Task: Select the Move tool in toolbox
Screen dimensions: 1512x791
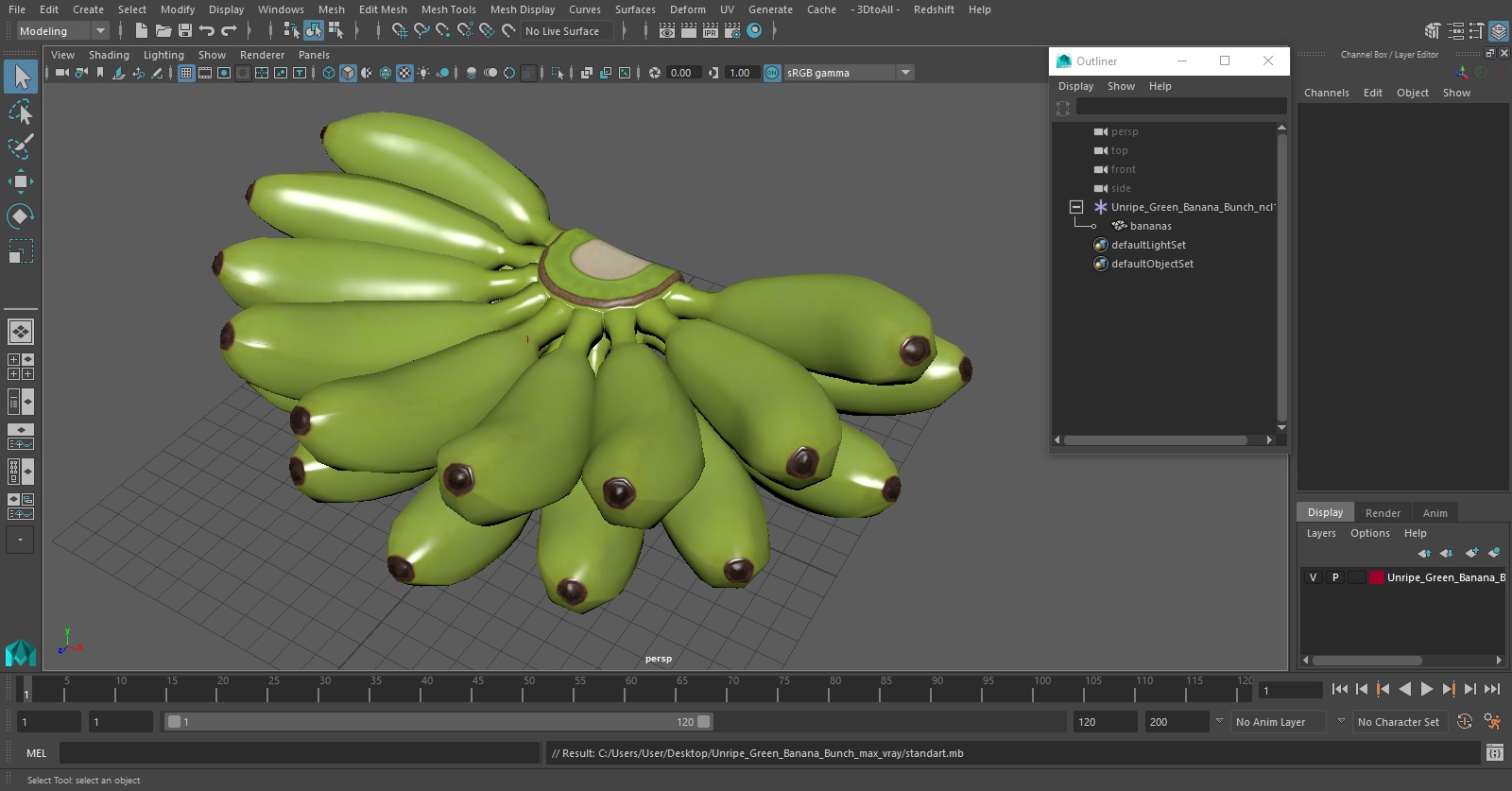Action: coord(20,181)
